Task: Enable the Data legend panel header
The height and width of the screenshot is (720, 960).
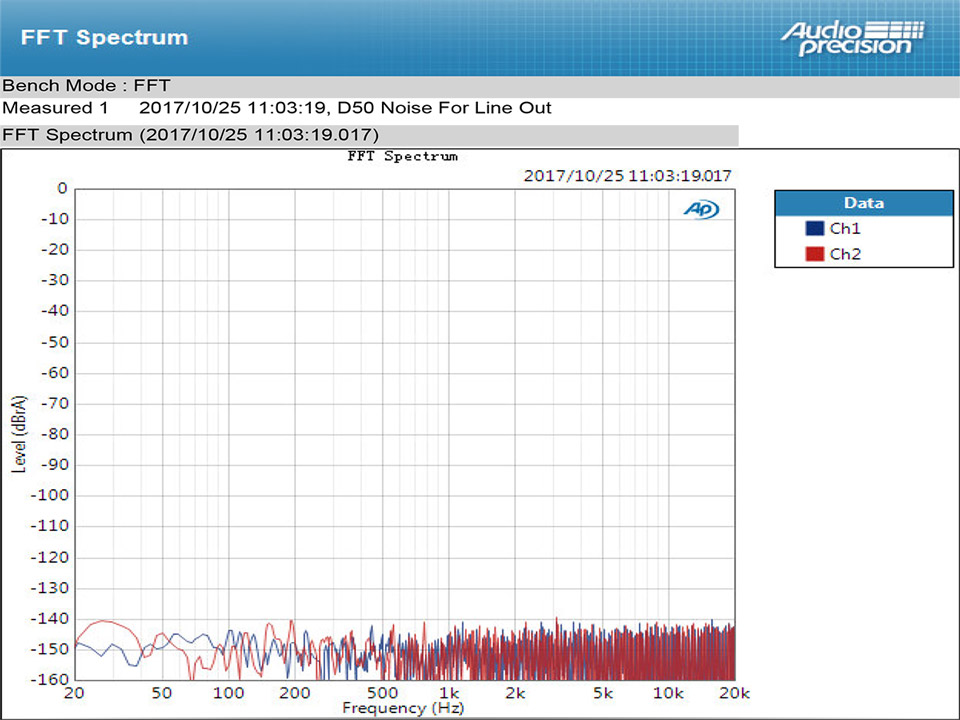Action: click(863, 203)
